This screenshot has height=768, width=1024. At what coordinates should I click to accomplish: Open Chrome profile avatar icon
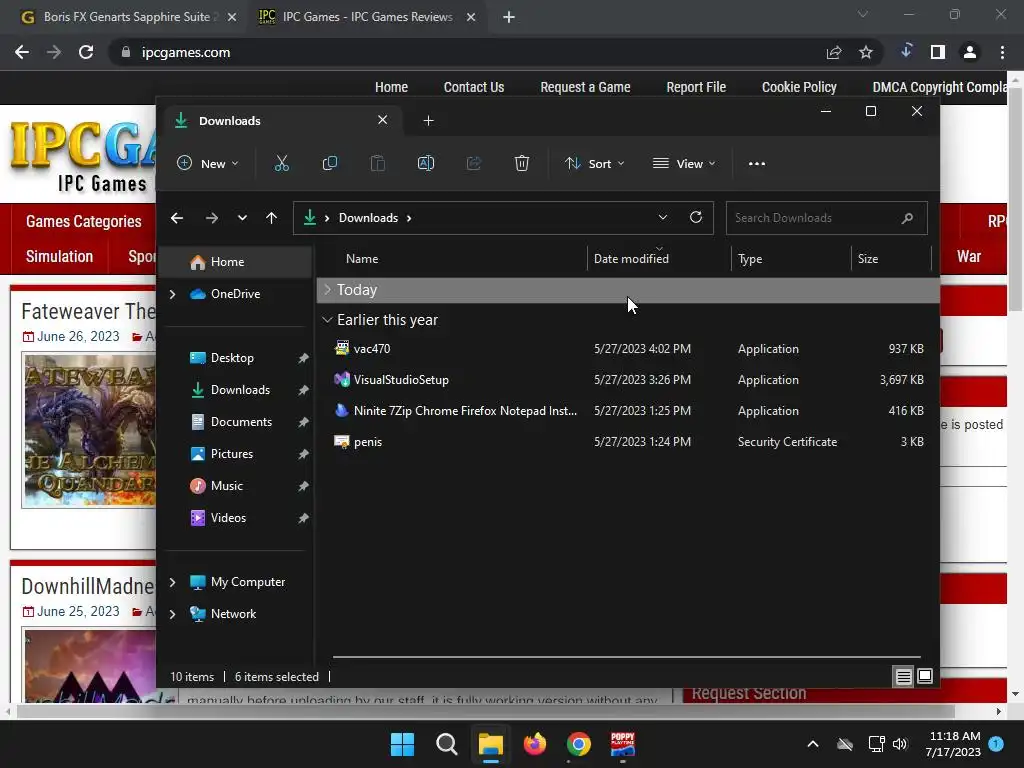970,52
